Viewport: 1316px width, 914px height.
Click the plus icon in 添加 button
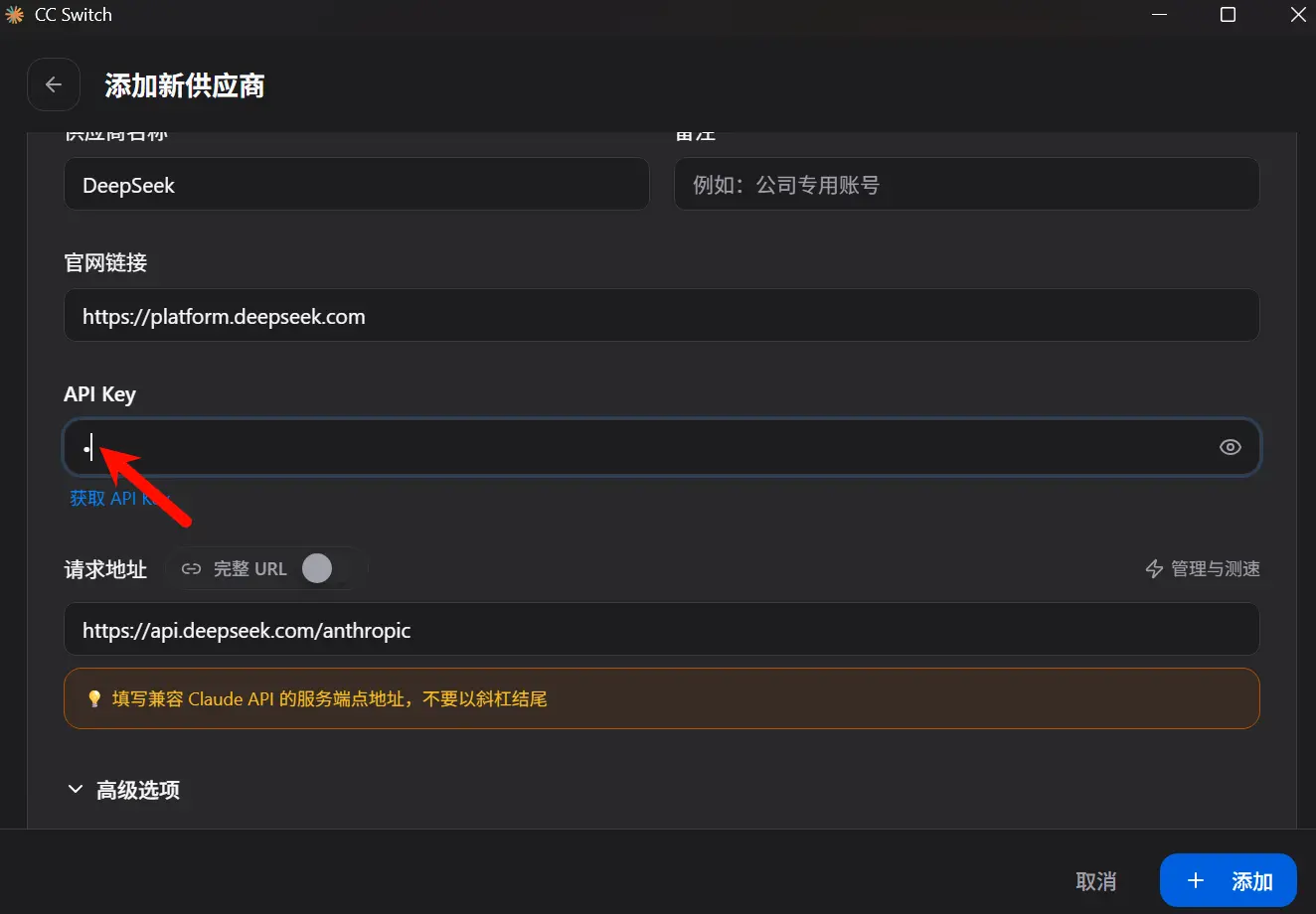tap(1196, 881)
